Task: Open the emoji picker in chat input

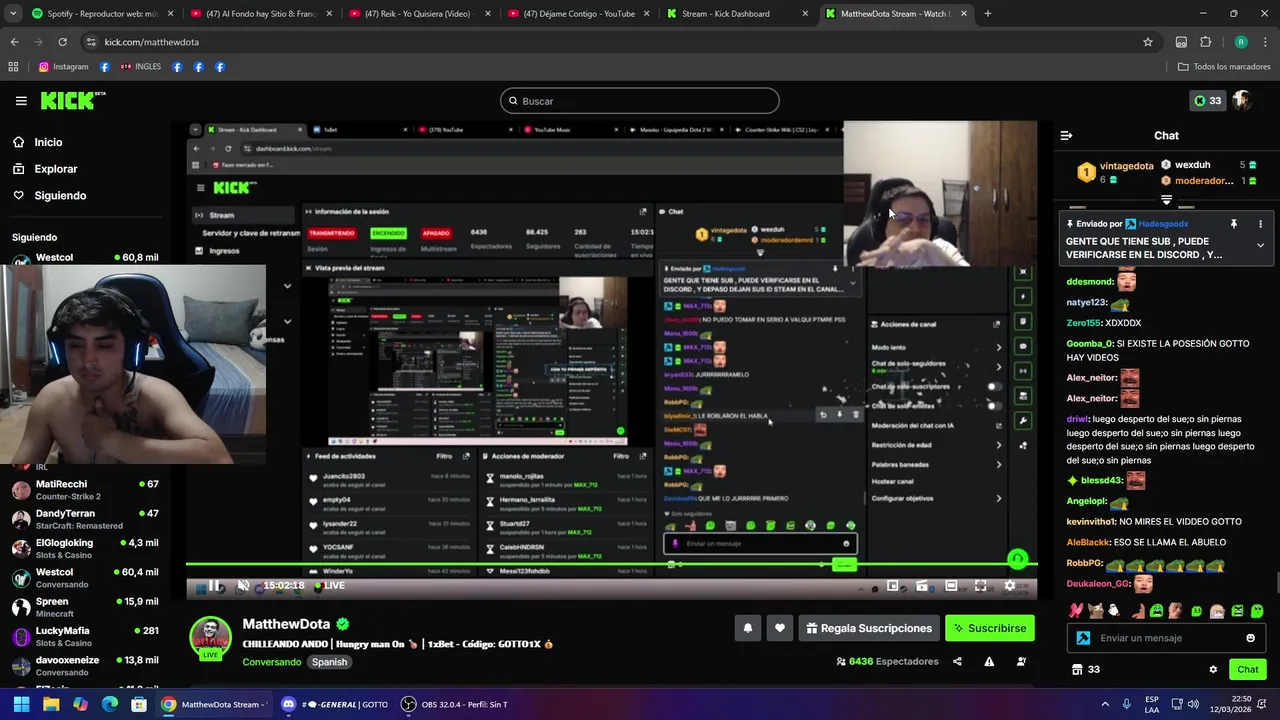Action: coord(1251,638)
